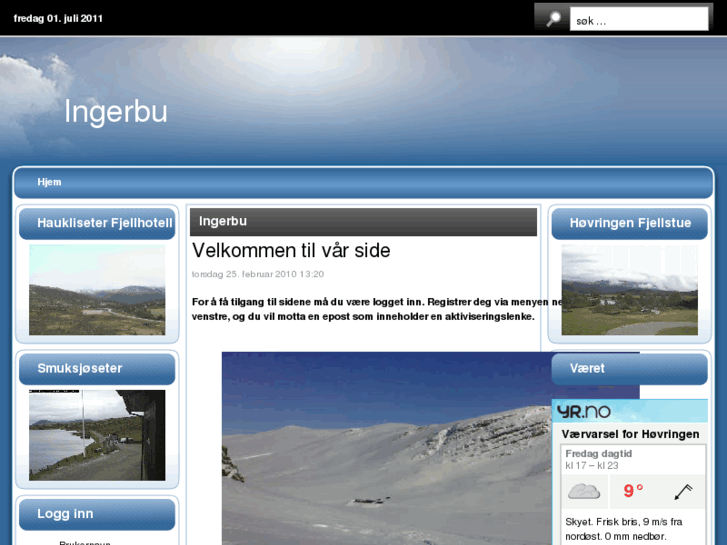Image resolution: width=727 pixels, height=545 pixels.
Task: Click the wind direction arrow icon
Action: point(683,492)
